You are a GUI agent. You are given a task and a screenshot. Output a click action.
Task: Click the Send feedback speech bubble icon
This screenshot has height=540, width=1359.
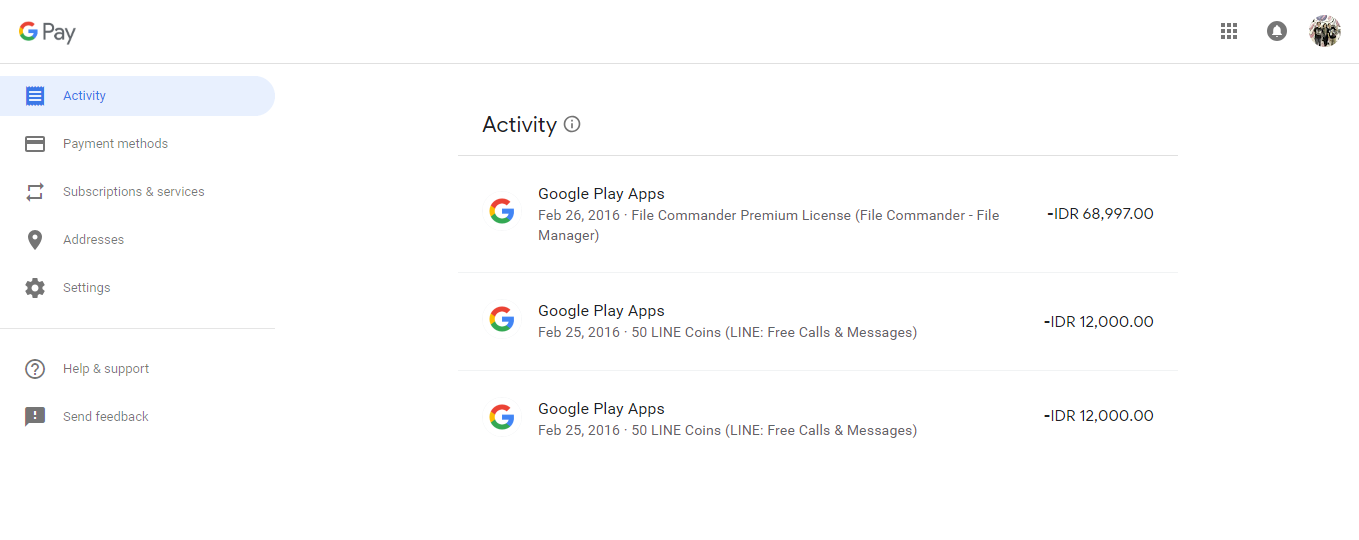[35, 417]
